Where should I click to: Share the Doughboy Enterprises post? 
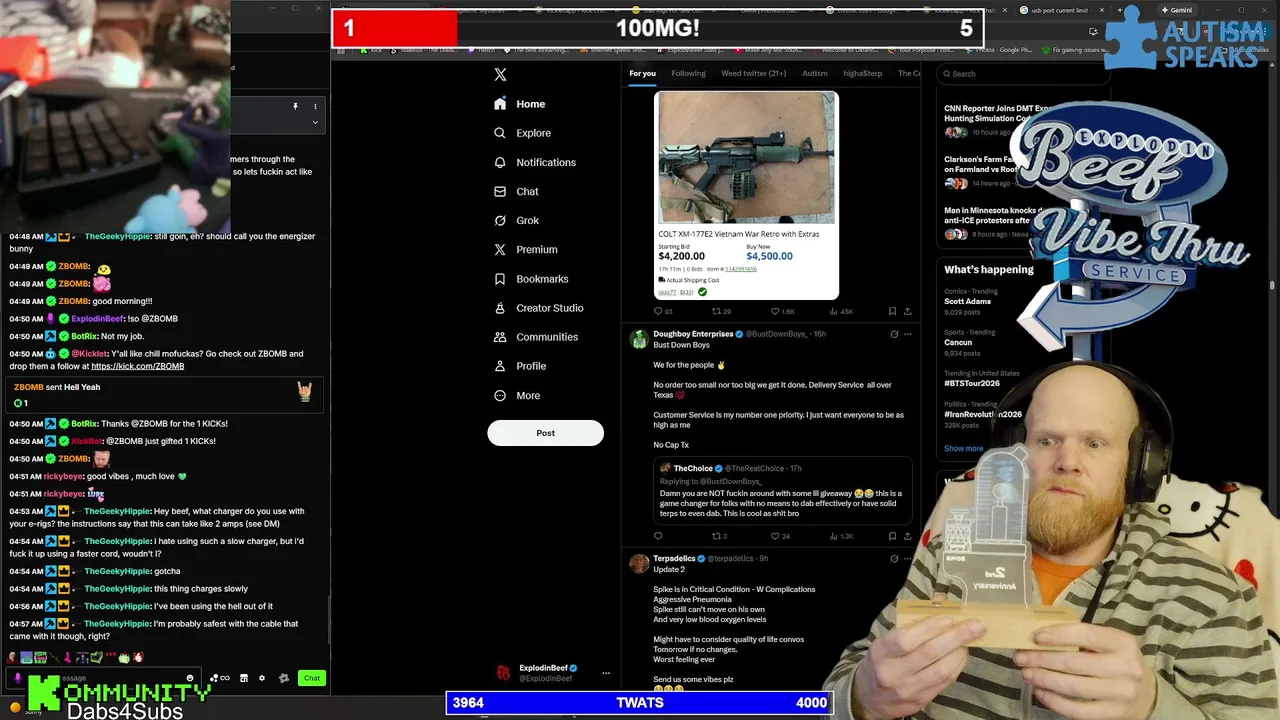(x=908, y=536)
